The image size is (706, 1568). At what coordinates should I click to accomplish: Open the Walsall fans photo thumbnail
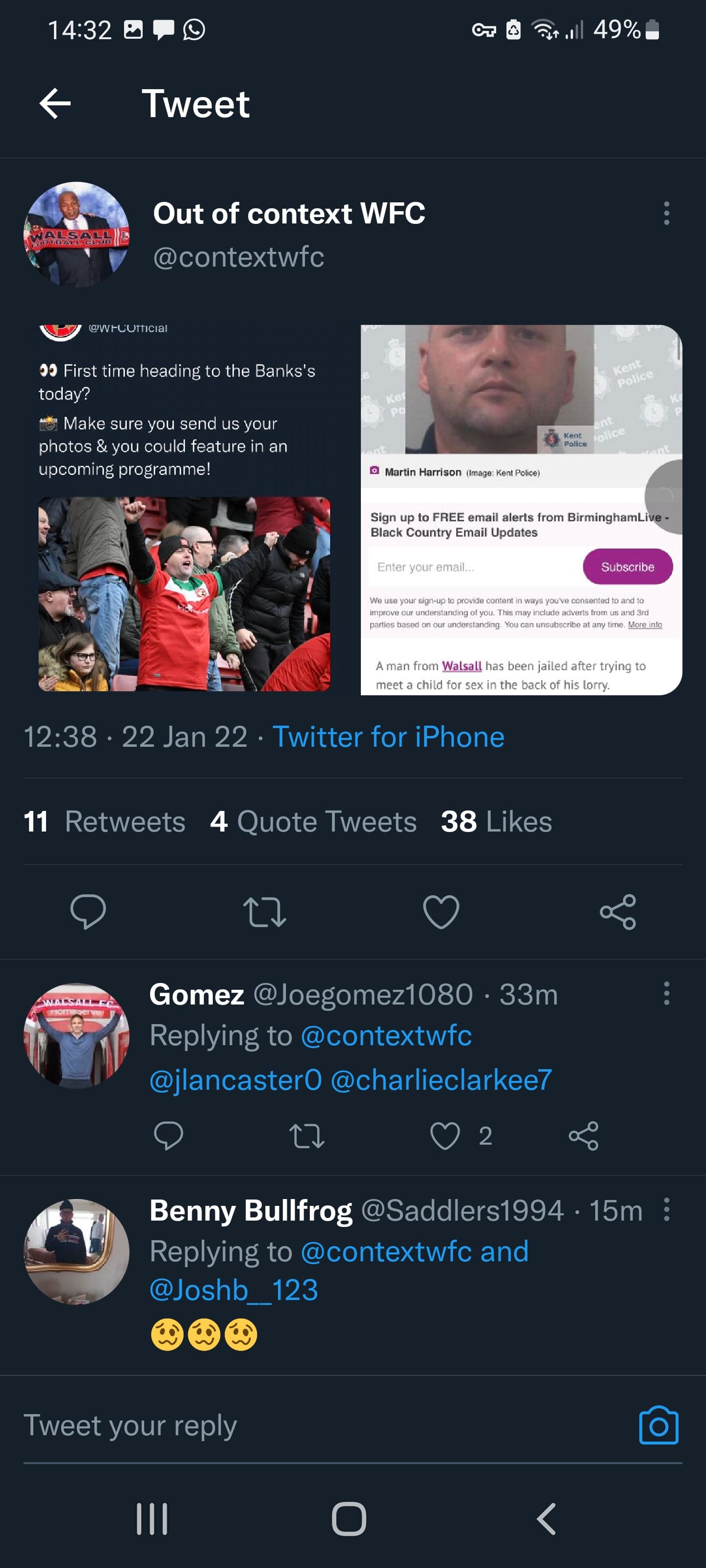coord(184,593)
